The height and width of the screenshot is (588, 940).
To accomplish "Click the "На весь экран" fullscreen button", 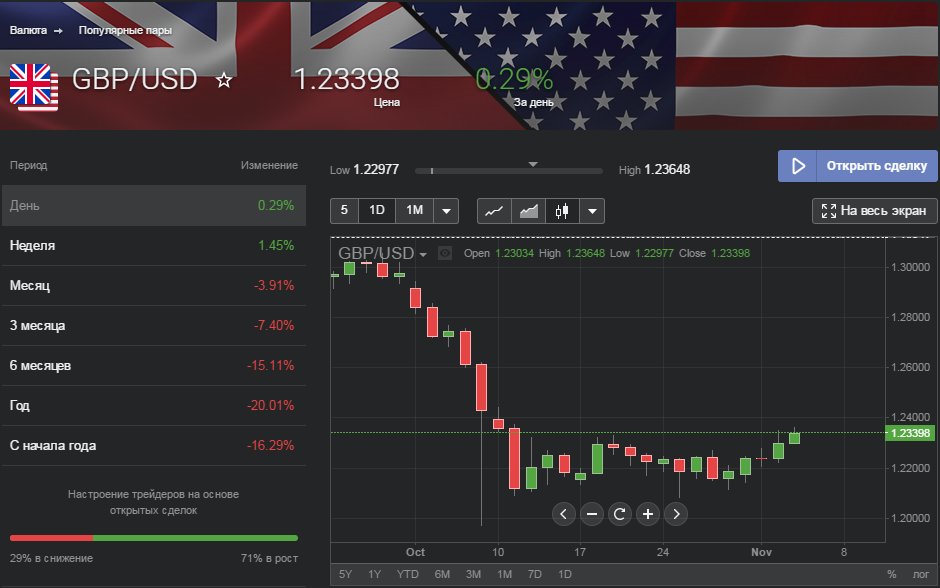I will tap(875, 211).
